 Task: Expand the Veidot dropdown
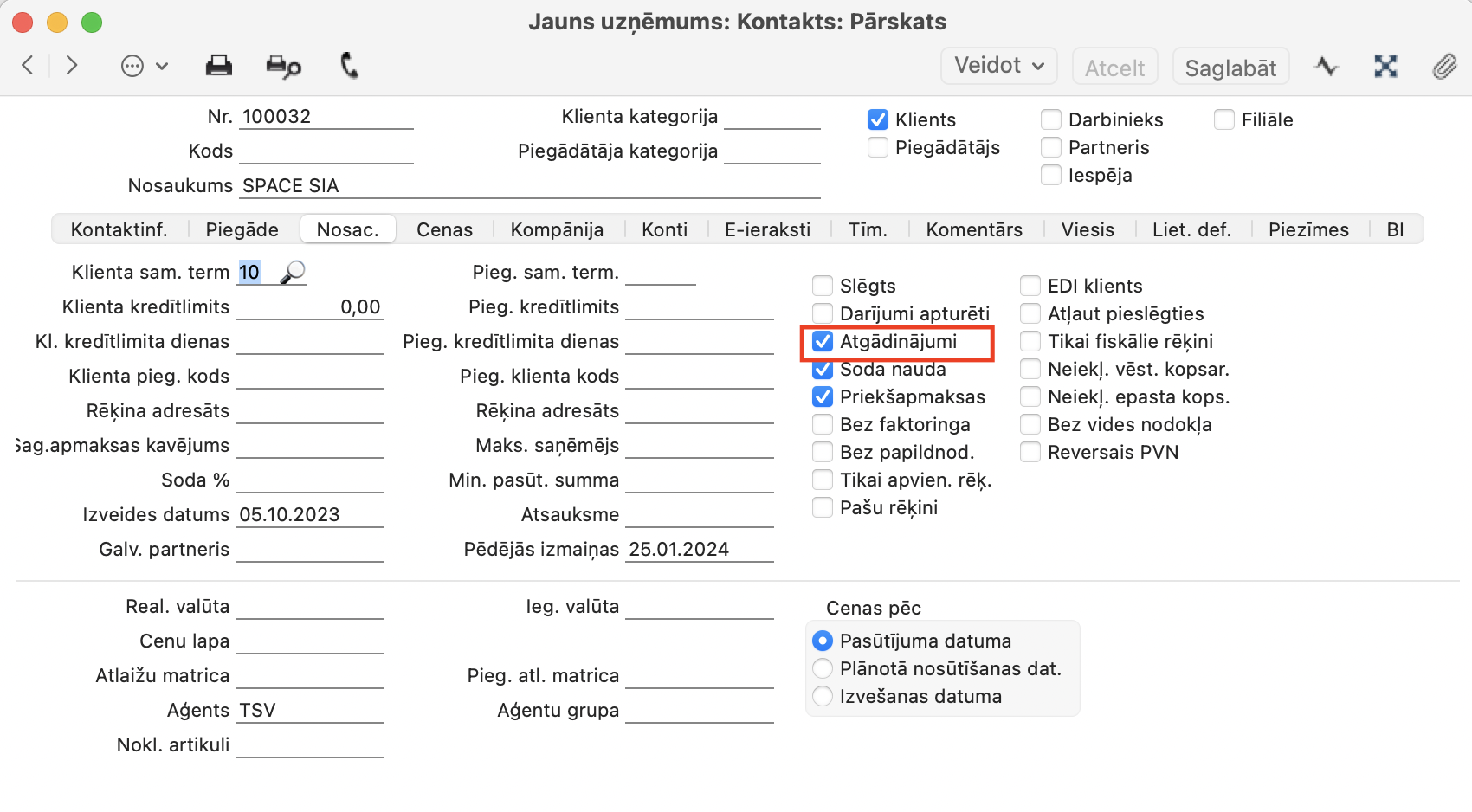[x=998, y=66]
